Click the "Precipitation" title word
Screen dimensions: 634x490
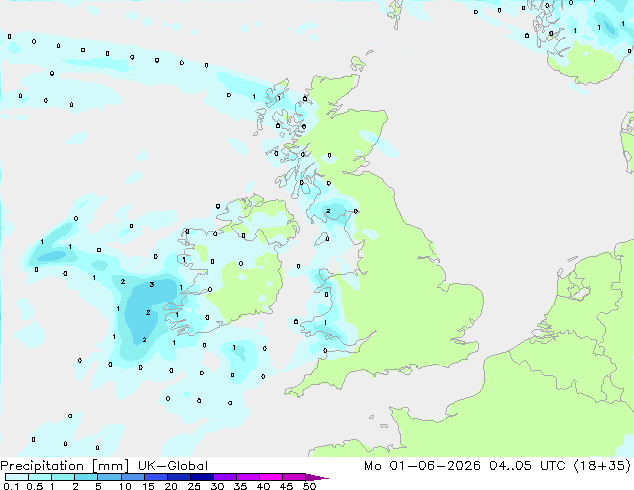[42, 466]
